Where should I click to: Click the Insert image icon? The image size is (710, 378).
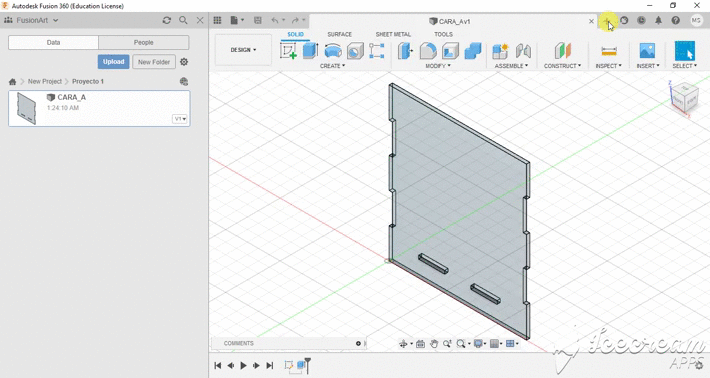click(x=648, y=51)
